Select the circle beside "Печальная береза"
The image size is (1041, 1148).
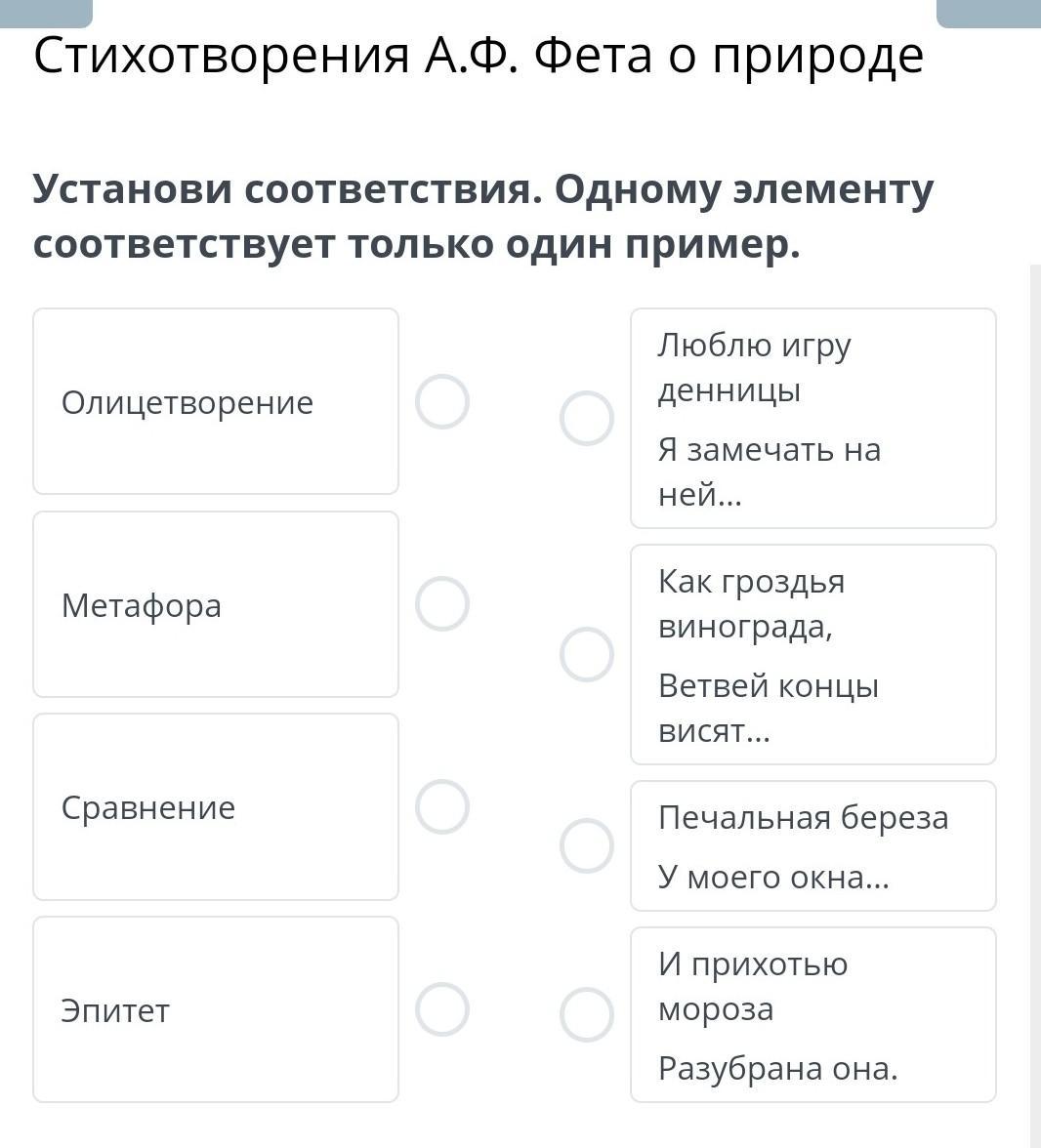tap(587, 845)
